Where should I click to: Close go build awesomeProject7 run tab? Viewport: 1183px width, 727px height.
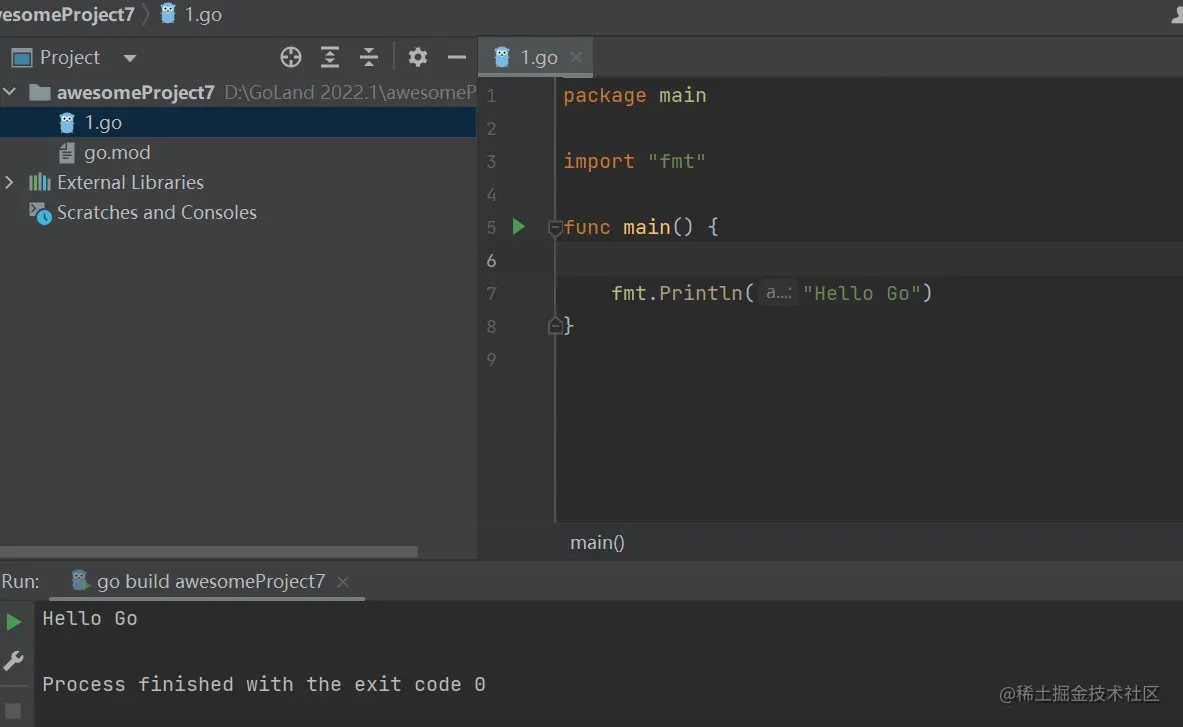tap(343, 581)
